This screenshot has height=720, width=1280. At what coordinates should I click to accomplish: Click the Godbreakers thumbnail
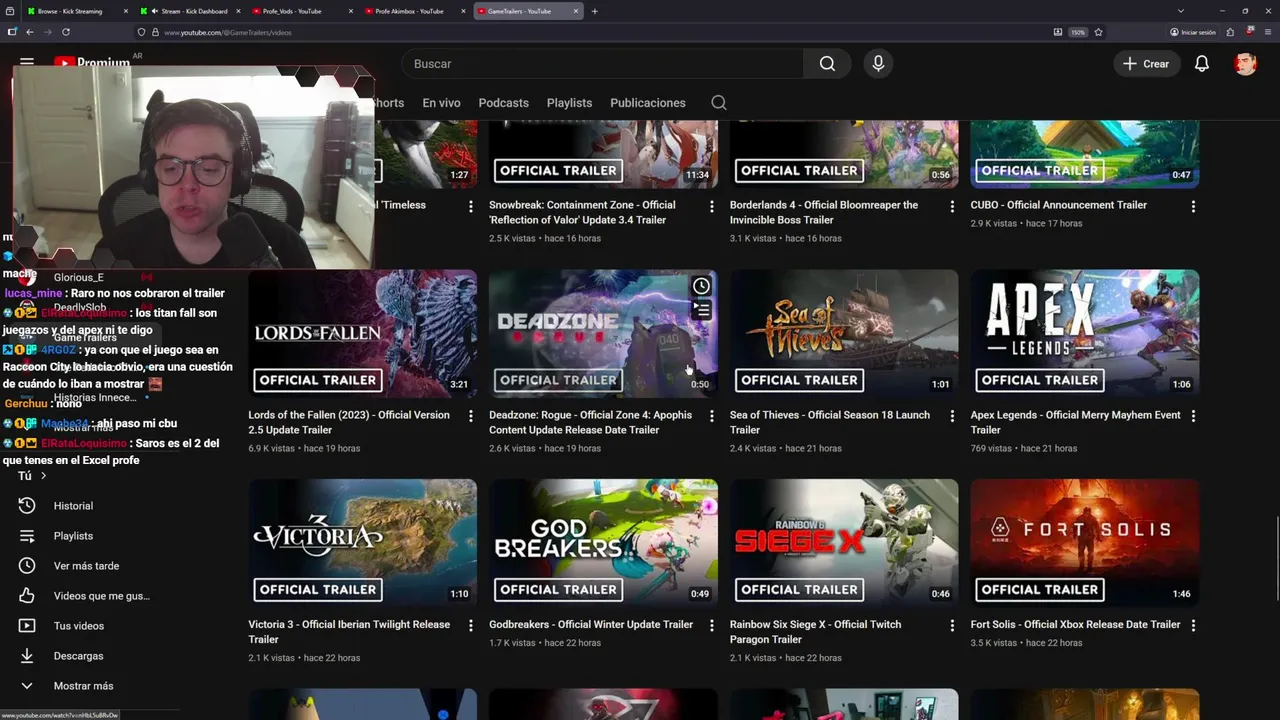coord(603,542)
